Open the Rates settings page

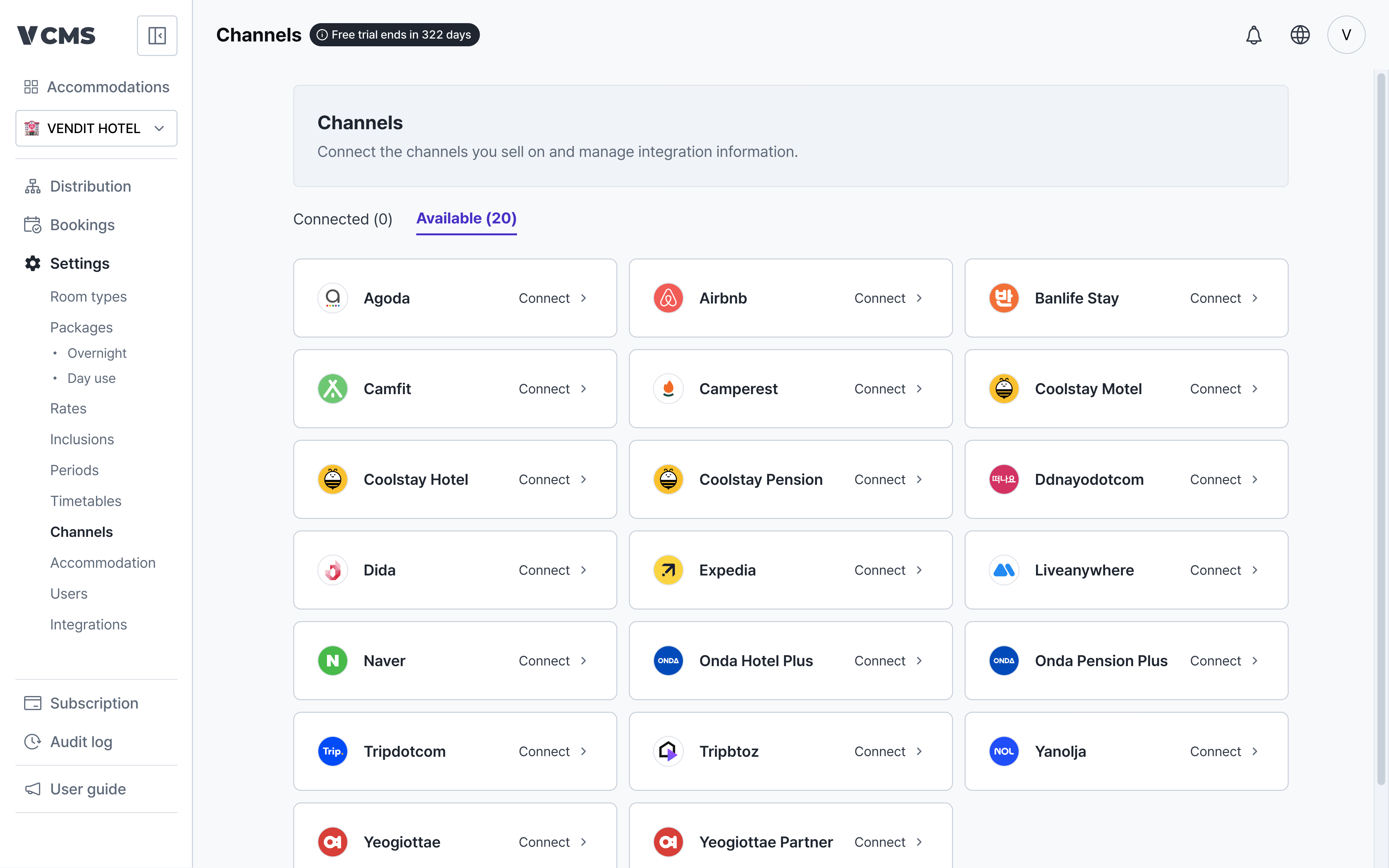[x=68, y=408]
